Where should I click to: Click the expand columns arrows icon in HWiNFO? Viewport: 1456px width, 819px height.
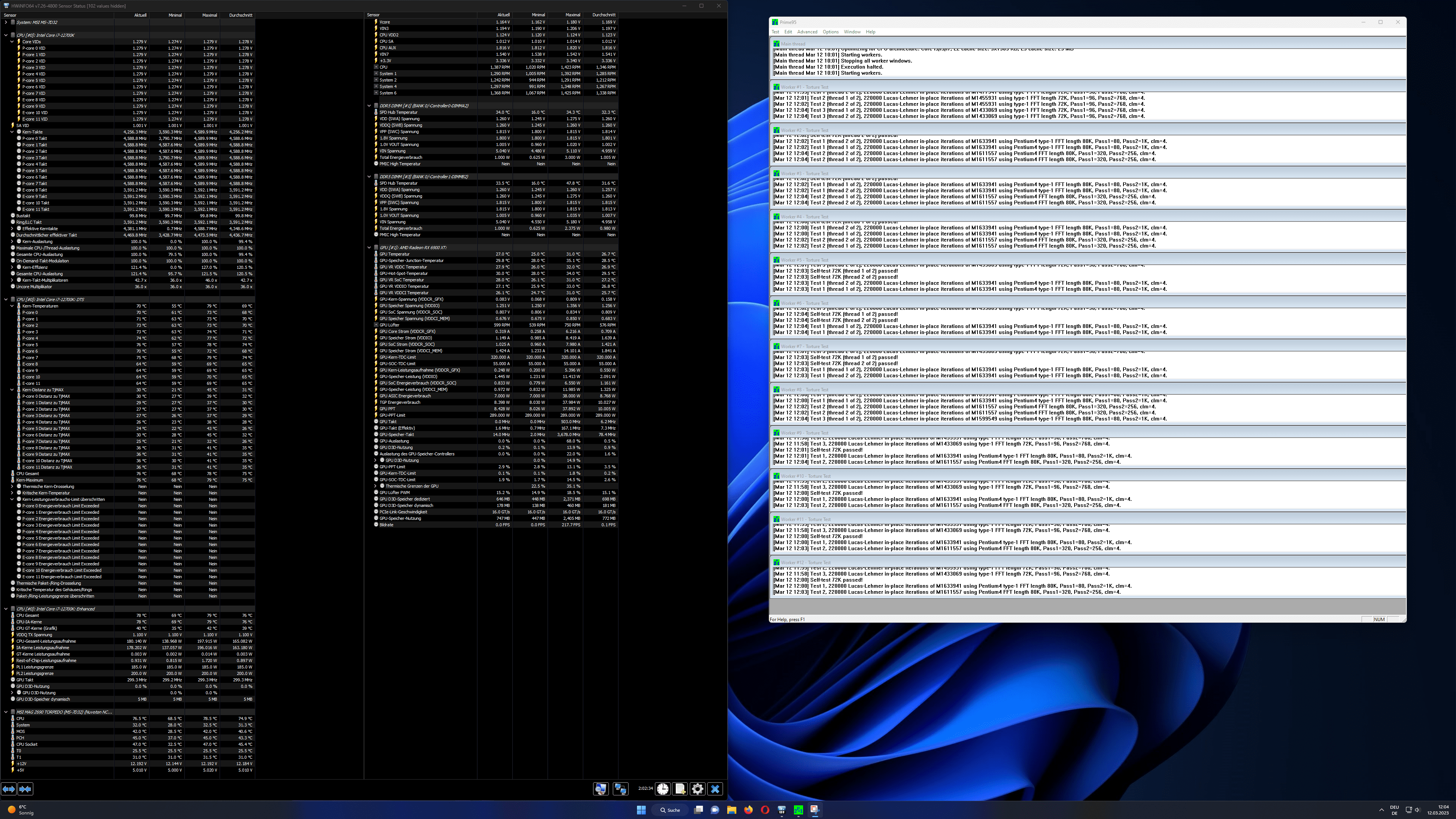pyautogui.click(x=8, y=789)
